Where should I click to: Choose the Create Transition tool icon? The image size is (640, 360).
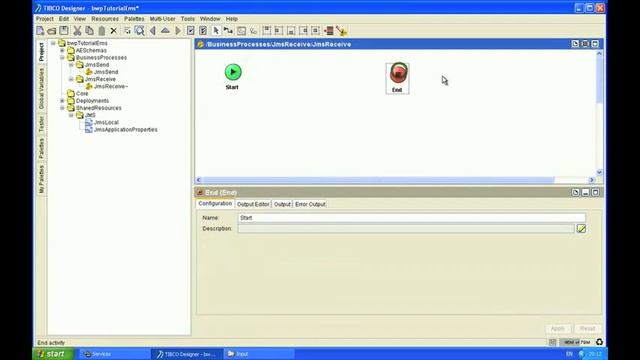click(x=228, y=31)
